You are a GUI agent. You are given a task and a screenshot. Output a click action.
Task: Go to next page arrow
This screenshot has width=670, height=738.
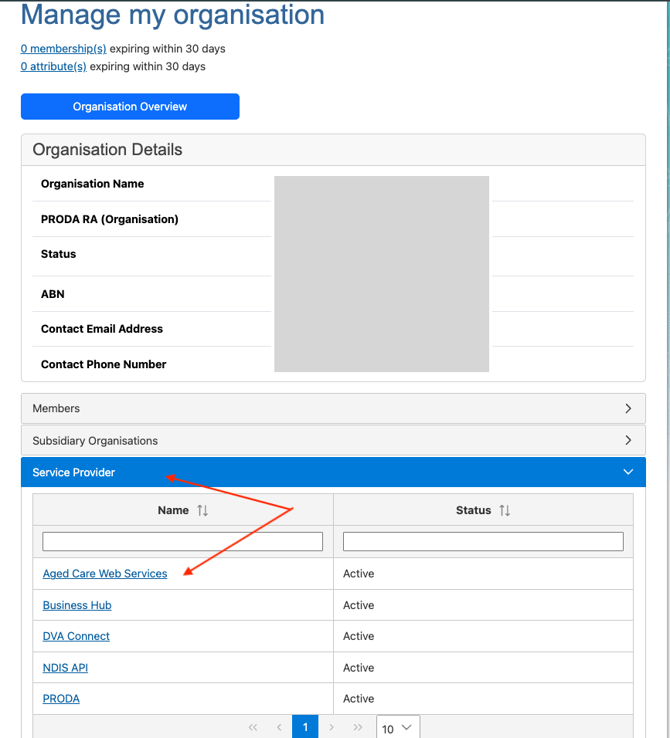(x=332, y=727)
